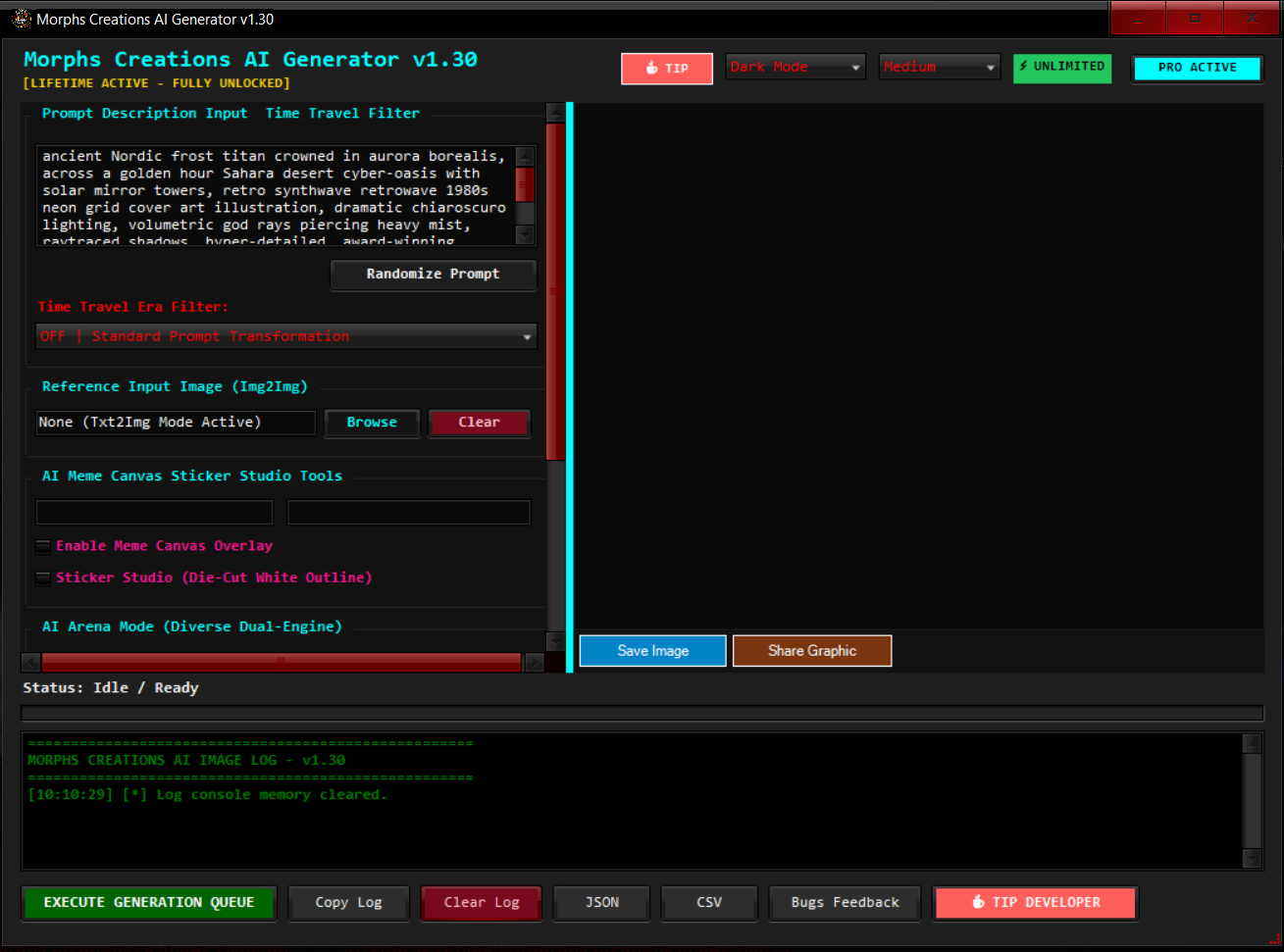Click the cyan vertical splitter bar
1284x952 pixels.
(x=570, y=387)
